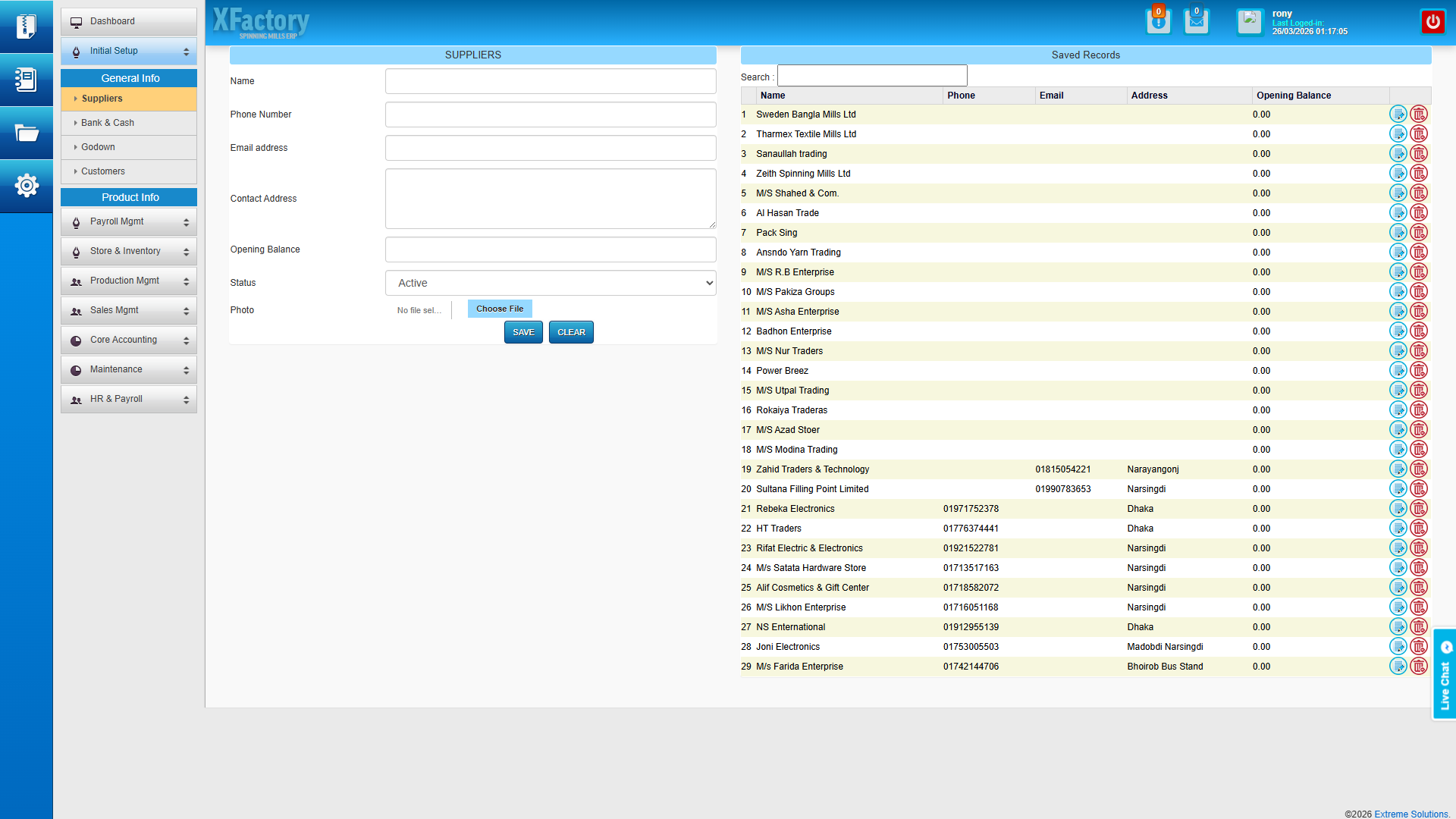Screen dimensions: 1456x819
Task: Go to the Customers menu item
Action: pos(103,171)
